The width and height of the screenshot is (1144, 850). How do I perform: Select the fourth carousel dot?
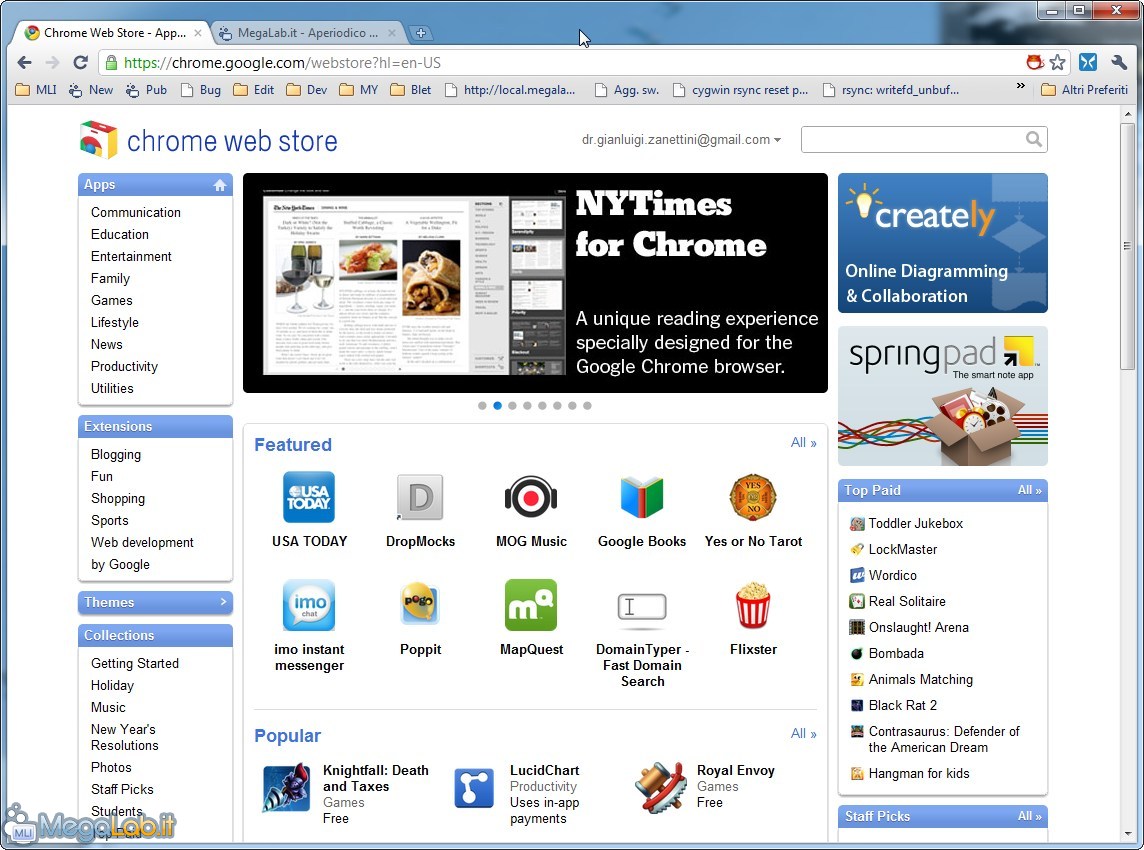click(527, 406)
